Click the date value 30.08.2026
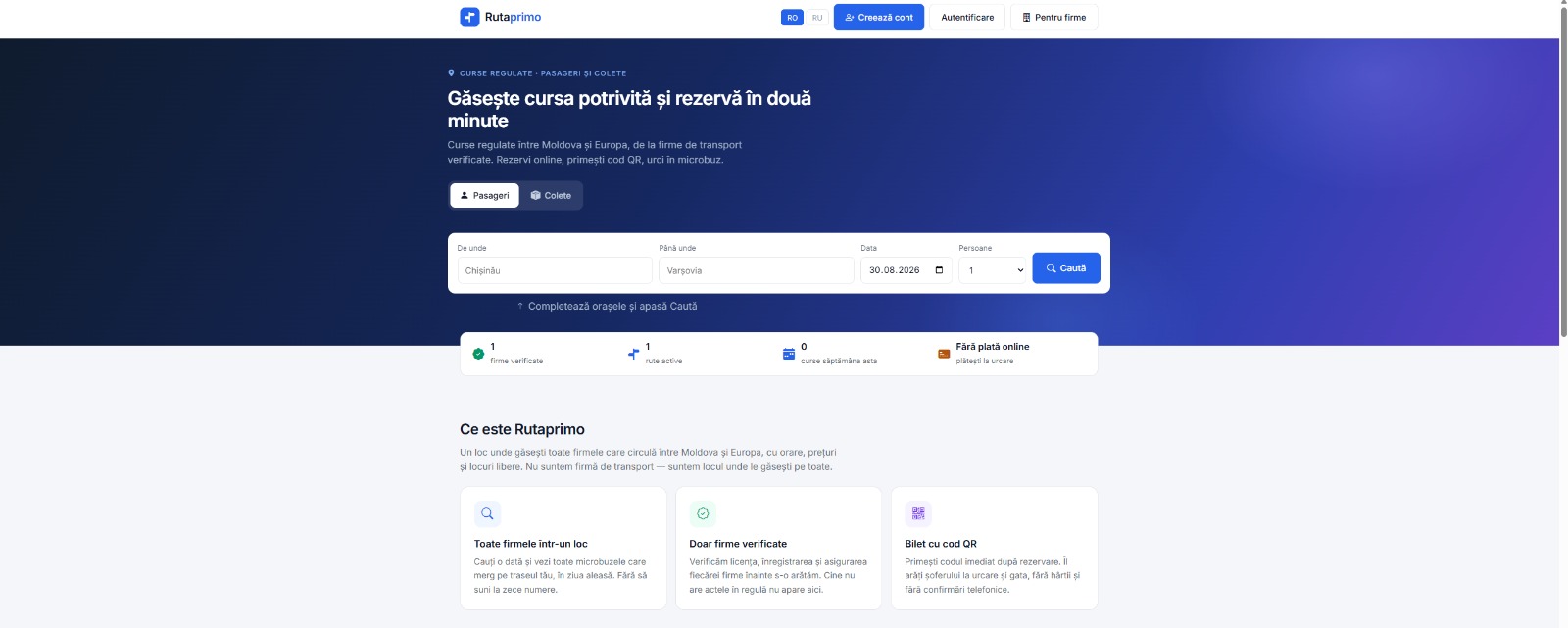Image resolution: width=1568 pixels, height=628 pixels. [x=894, y=270]
